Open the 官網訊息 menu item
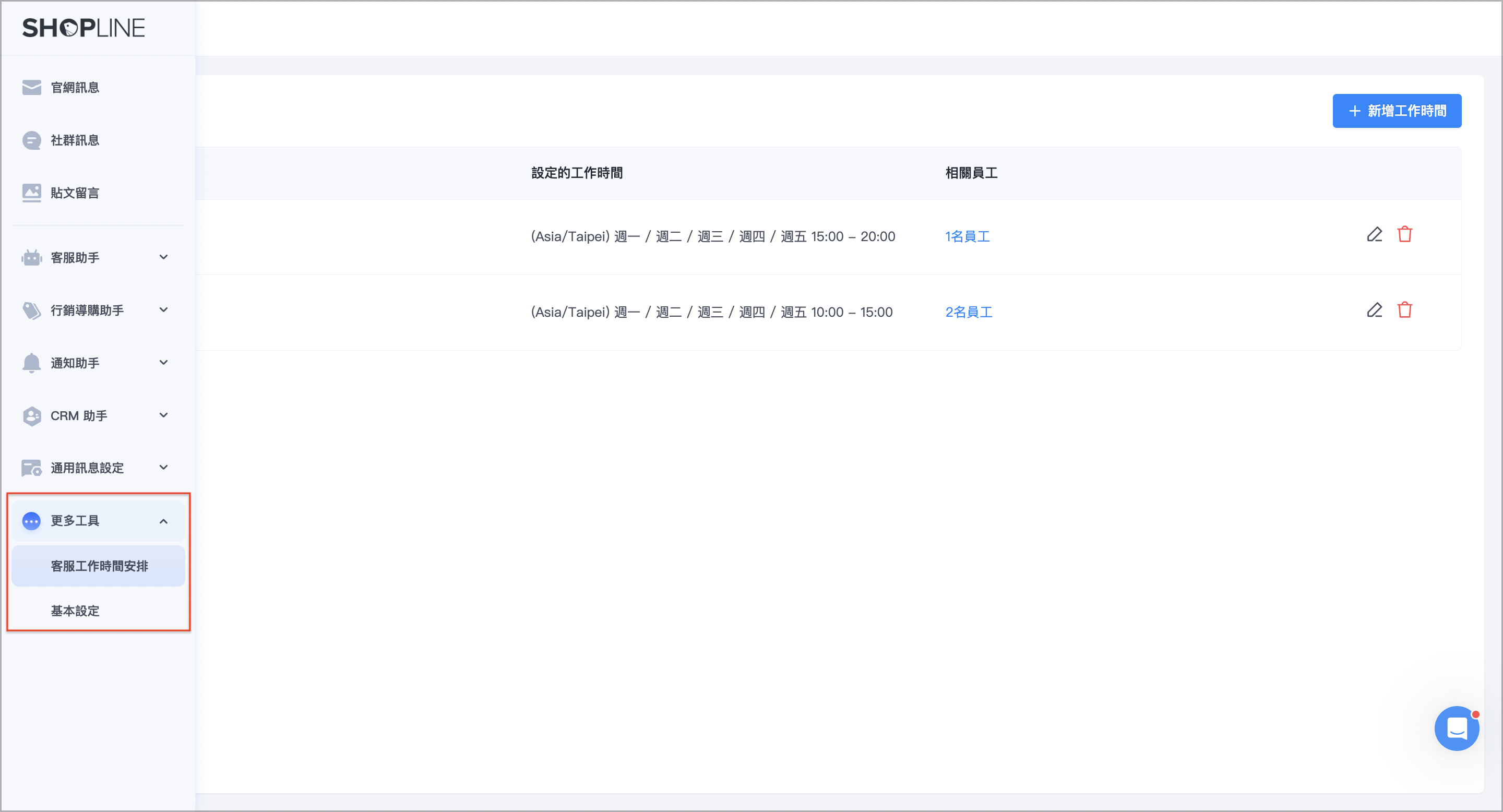1503x812 pixels. (98, 88)
